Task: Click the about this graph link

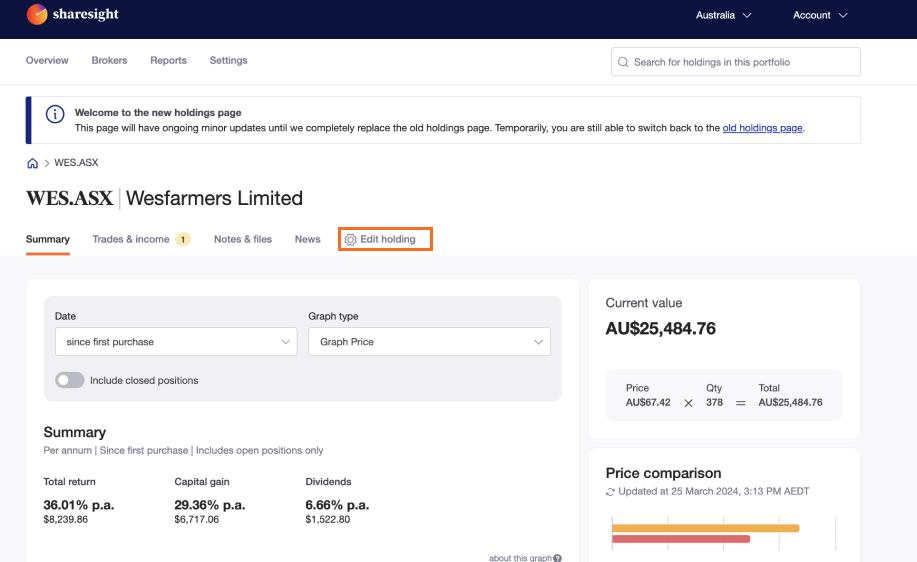Action: (520, 558)
